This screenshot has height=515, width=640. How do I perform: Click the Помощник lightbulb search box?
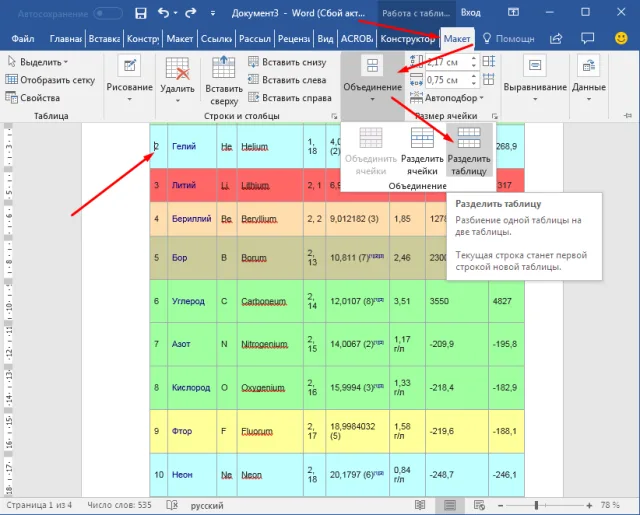click(509, 39)
